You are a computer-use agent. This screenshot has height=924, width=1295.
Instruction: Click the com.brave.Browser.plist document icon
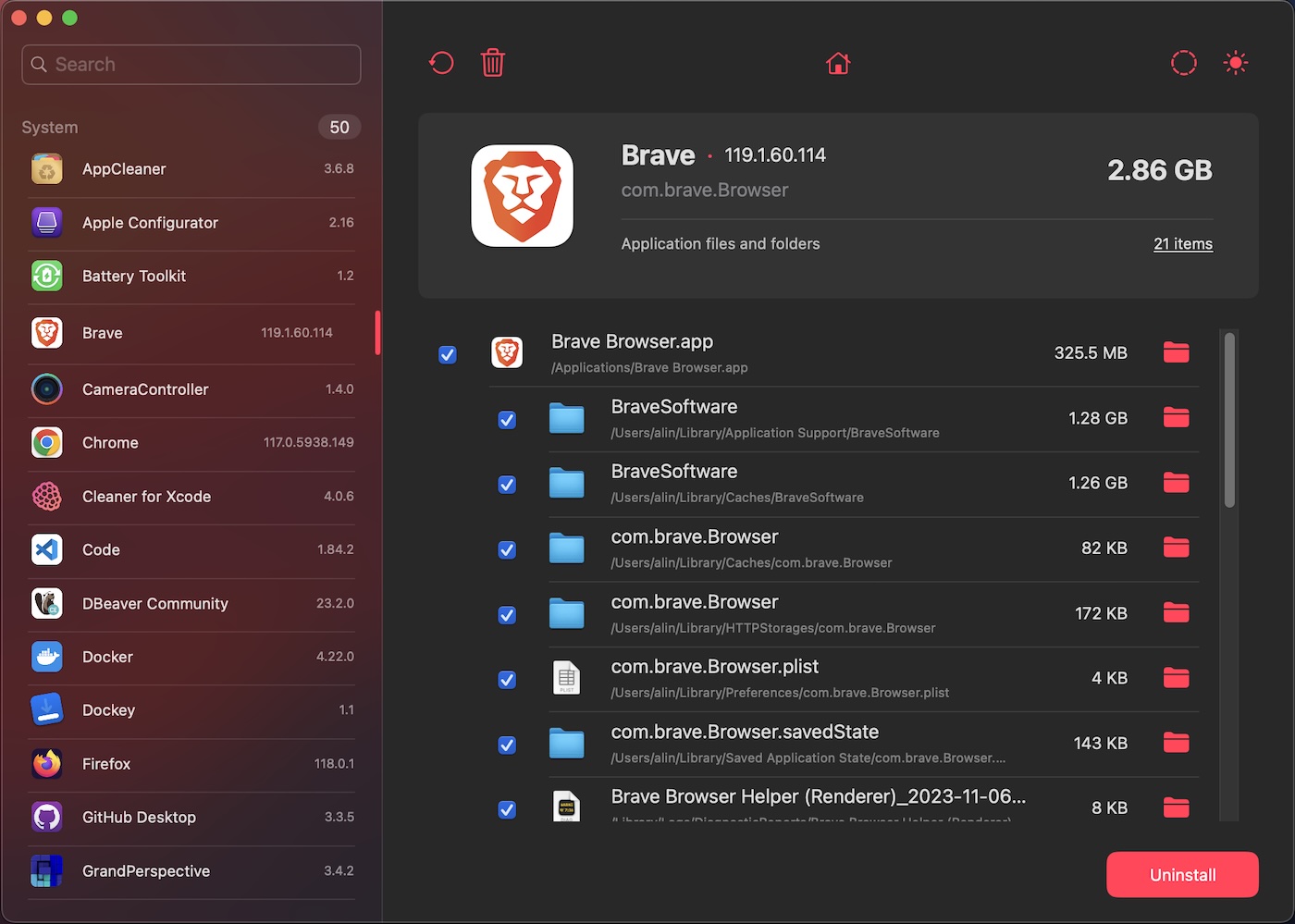pyautogui.click(x=566, y=678)
